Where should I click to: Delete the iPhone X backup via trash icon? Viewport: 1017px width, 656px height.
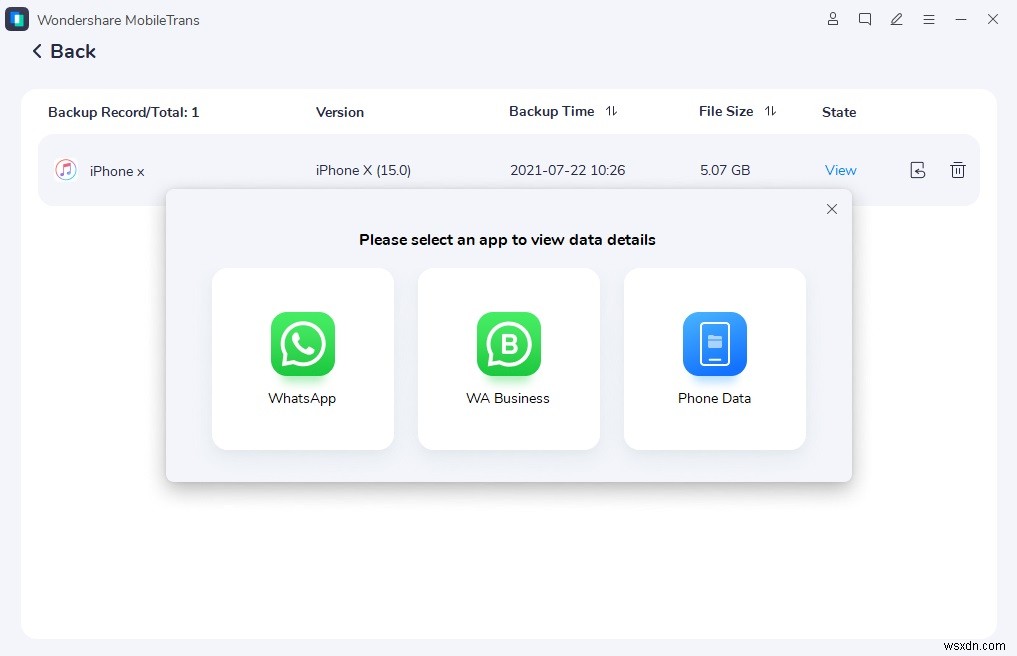pyautogui.click(x=957, y=170)
